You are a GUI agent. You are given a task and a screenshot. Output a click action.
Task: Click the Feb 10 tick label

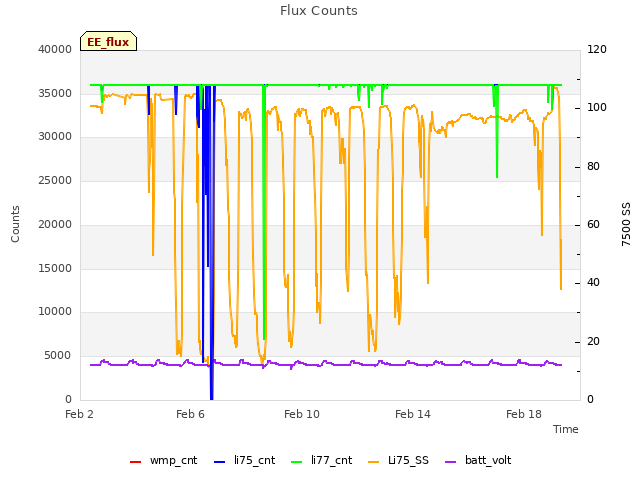302,414
